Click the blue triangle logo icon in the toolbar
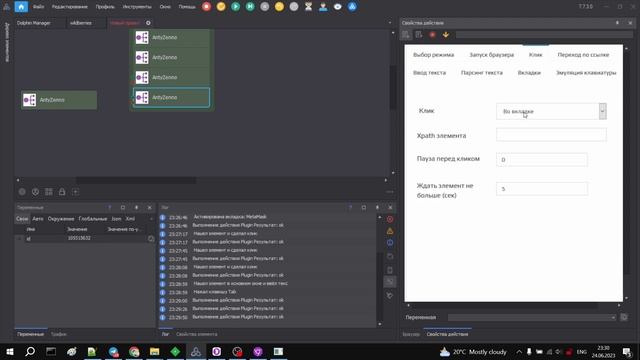Image resolution: width=640 pixels, height=360 pixels. point(352,7)
